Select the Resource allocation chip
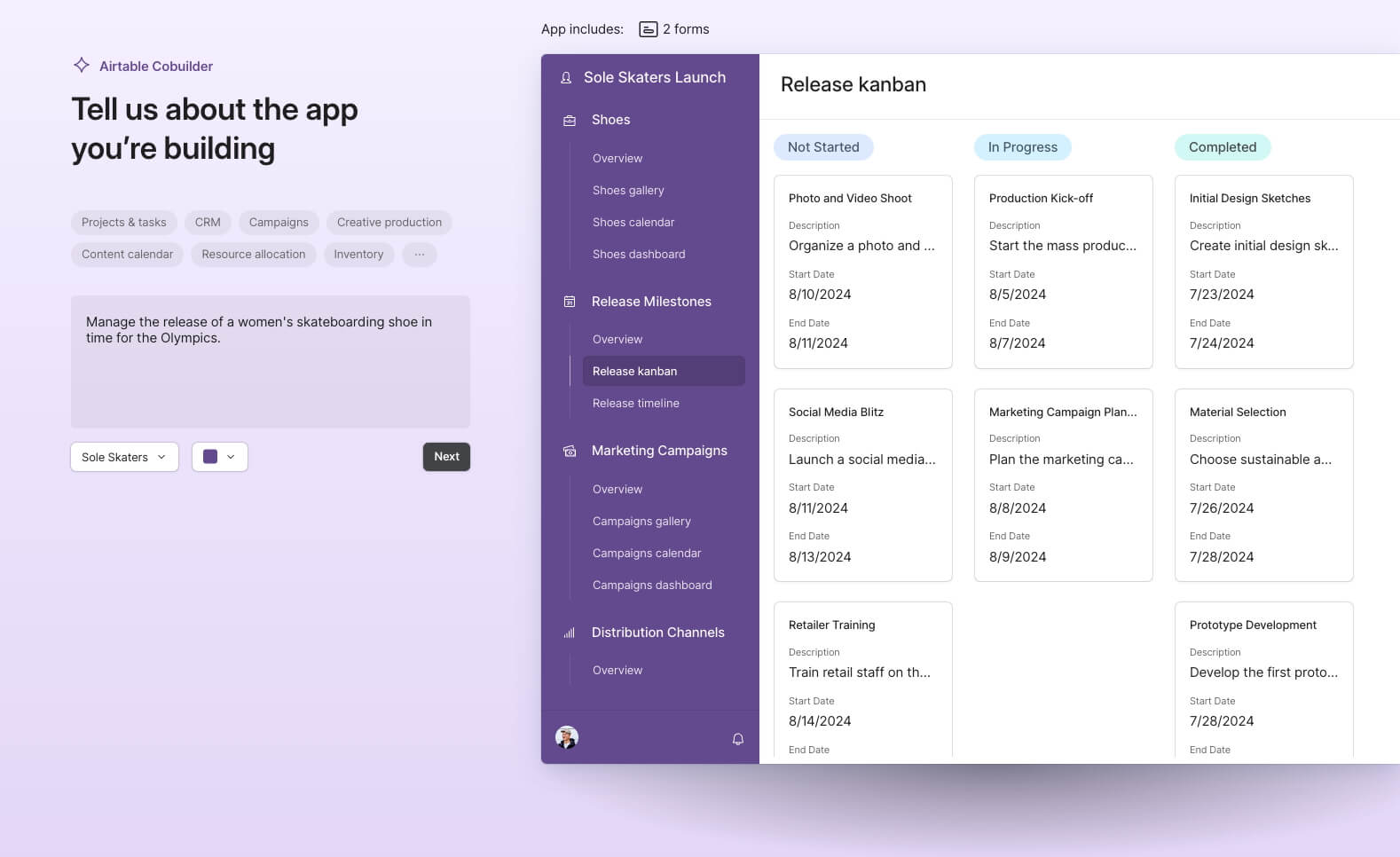This screenshot has height=857, width=1400. (x=253, y=254)
